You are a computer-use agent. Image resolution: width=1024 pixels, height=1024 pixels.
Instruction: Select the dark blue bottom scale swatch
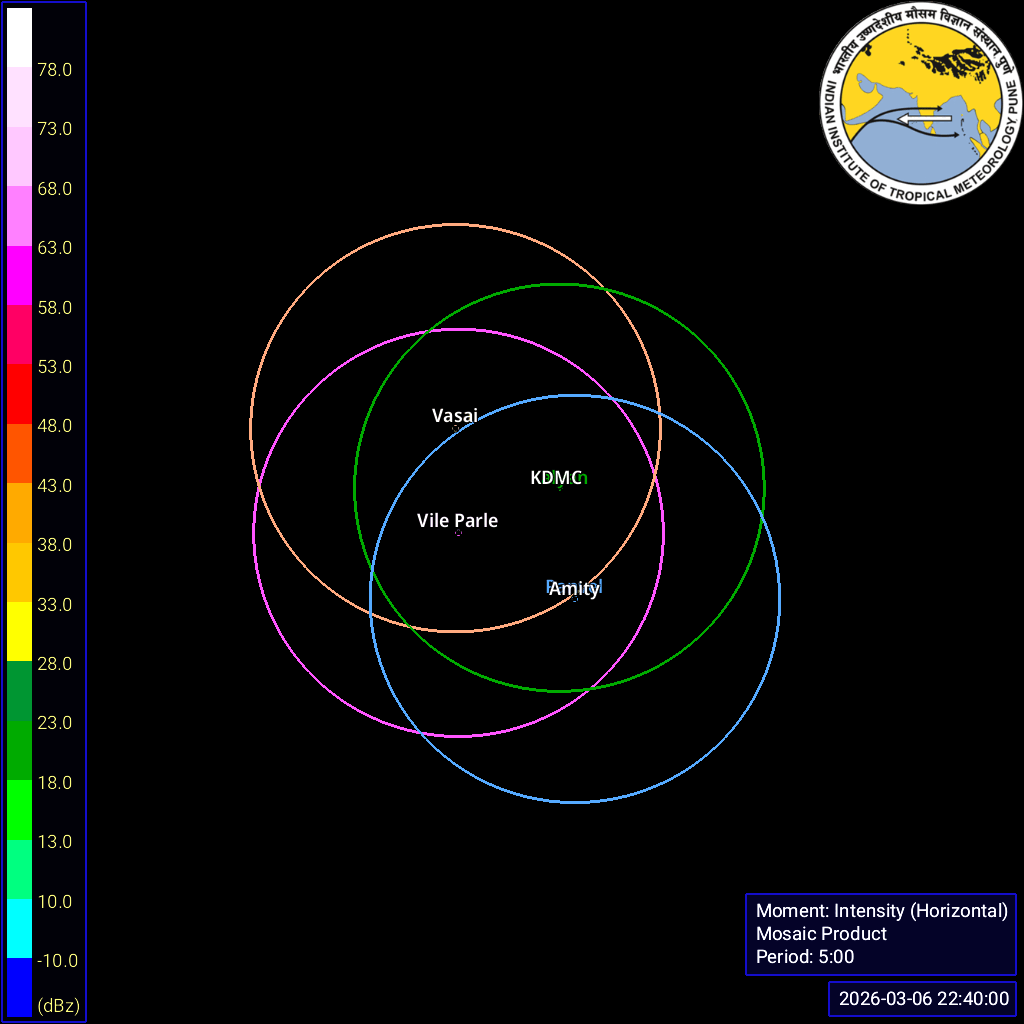coord(20,987)
